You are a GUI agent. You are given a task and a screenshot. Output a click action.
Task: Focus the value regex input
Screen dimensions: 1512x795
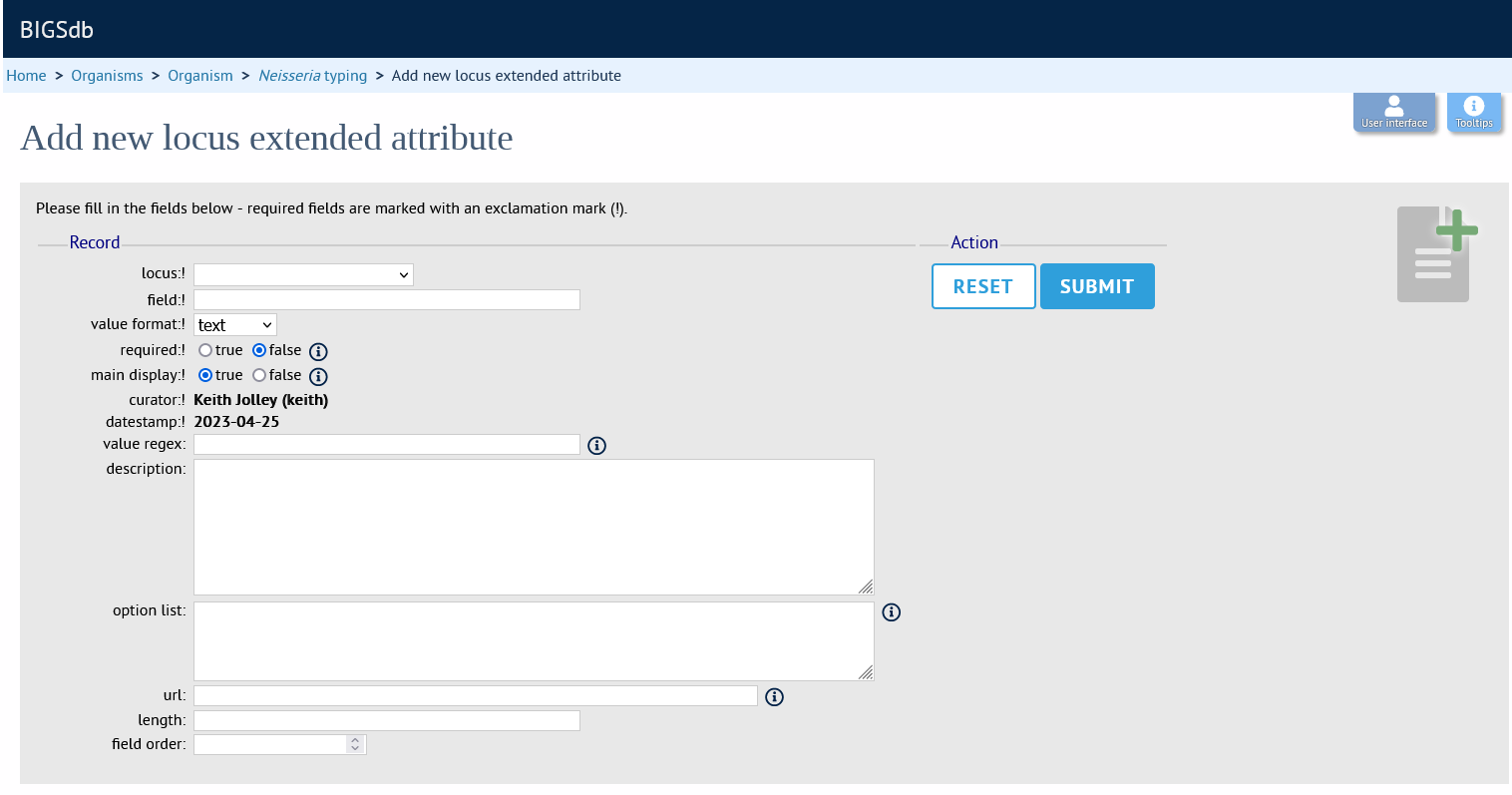pos(387,444)
